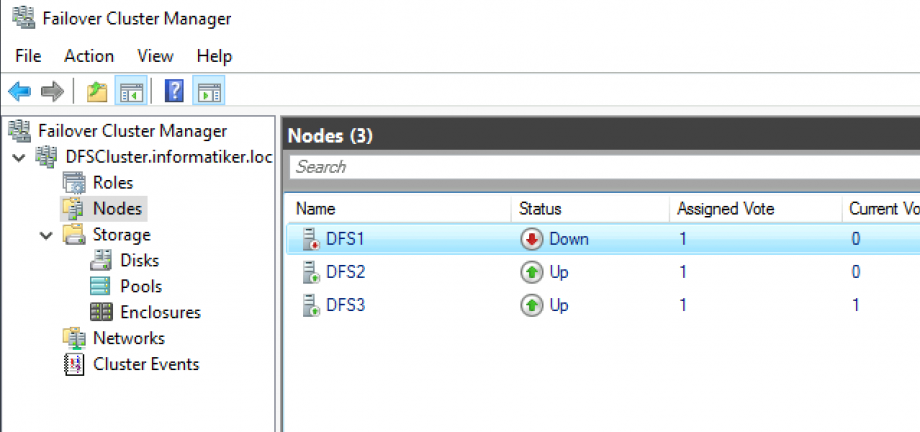Click the Search field in Nodes
This screenshot has height=432, width=920.
(600, 167)
